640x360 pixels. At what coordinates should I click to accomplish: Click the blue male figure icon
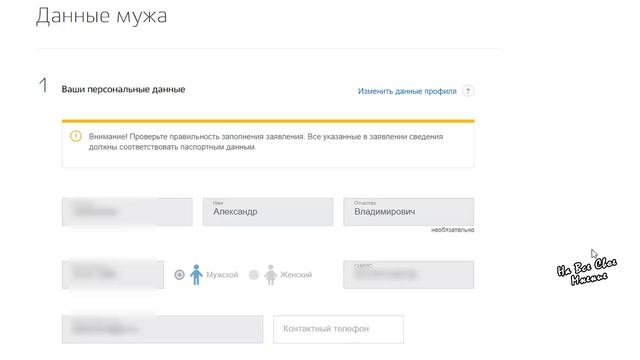(196, 274)
